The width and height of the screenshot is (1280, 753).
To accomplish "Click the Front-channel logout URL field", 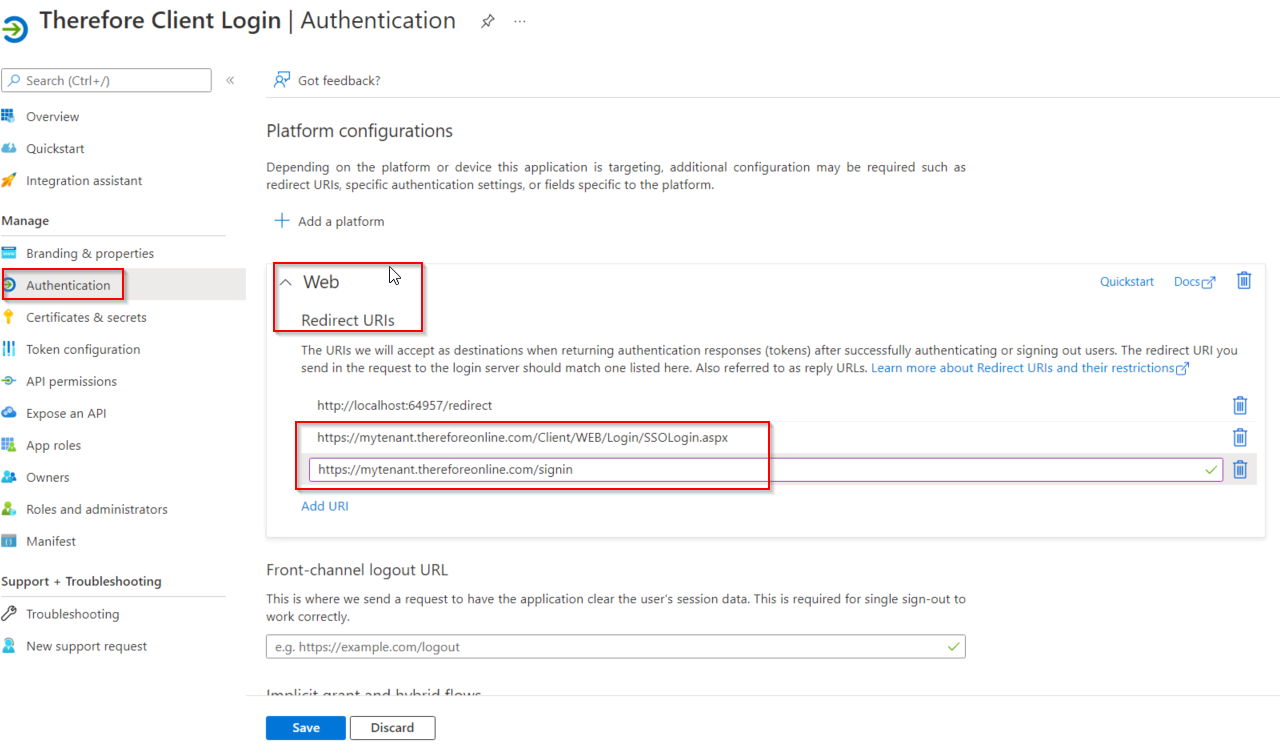I will (616, 646).
